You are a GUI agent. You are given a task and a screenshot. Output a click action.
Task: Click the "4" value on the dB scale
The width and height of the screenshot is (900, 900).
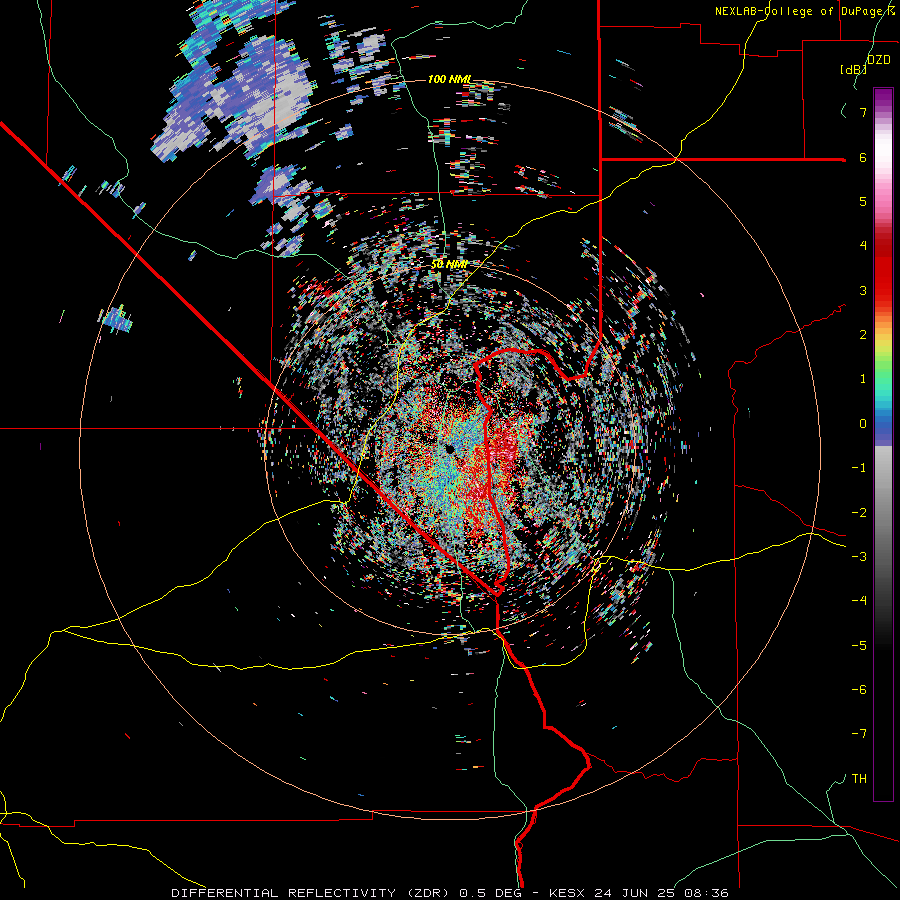click(863, 246)
